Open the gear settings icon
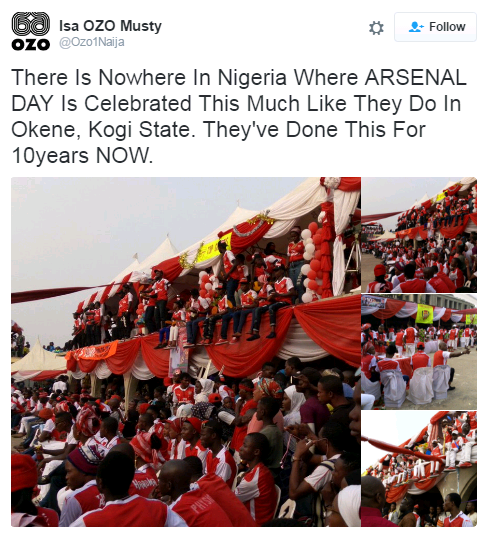The height and width of the screenshot is (533, 478). (x=376, y=28)
